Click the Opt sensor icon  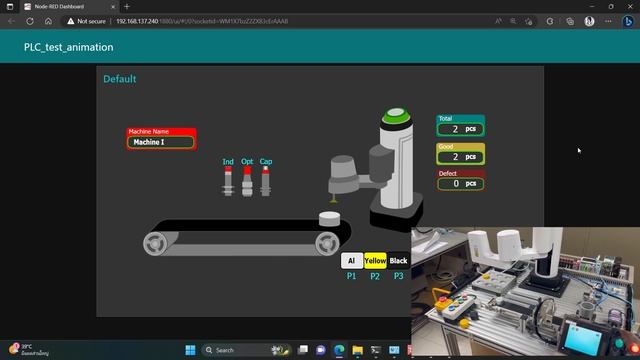247,181
